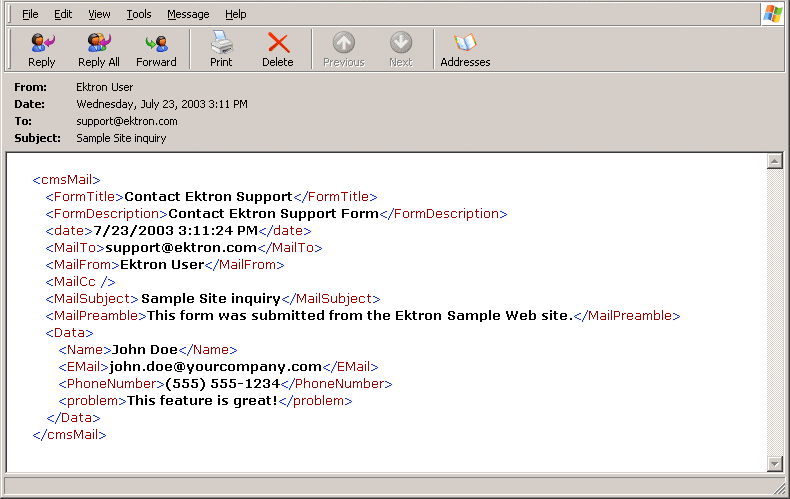Click the MailTo value in the XML body
The height and width of the screenshot is (499, 790).
coord(181,248)
